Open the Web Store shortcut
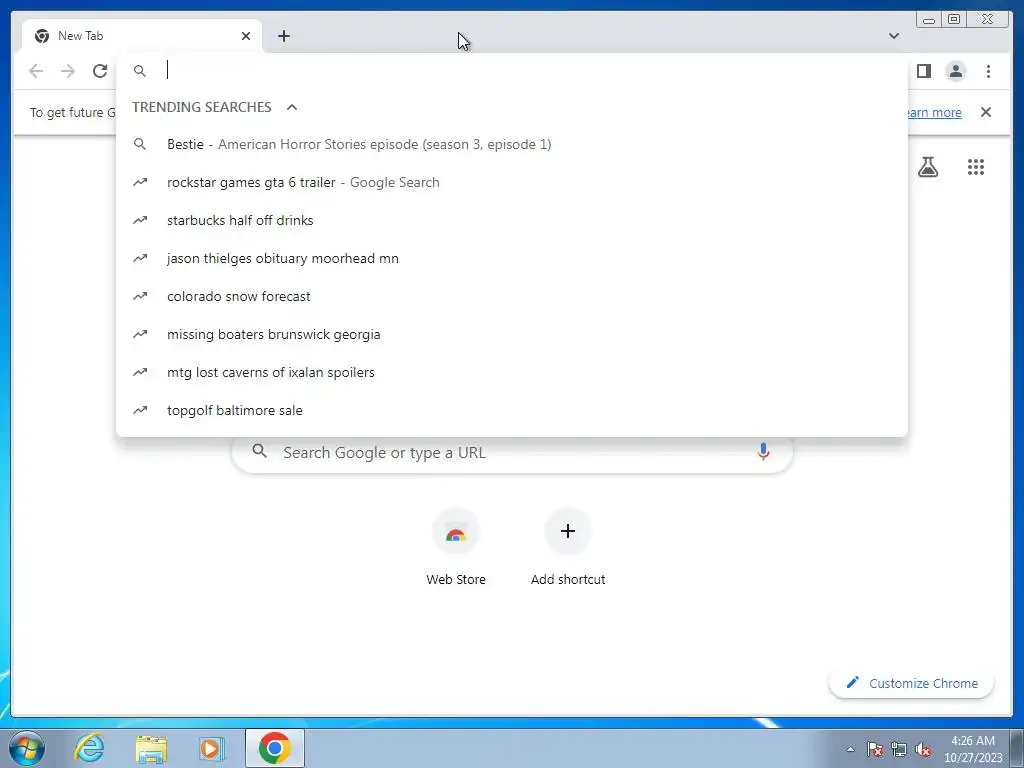Viewport: 1024px width, 768px height. click(456, 549)
